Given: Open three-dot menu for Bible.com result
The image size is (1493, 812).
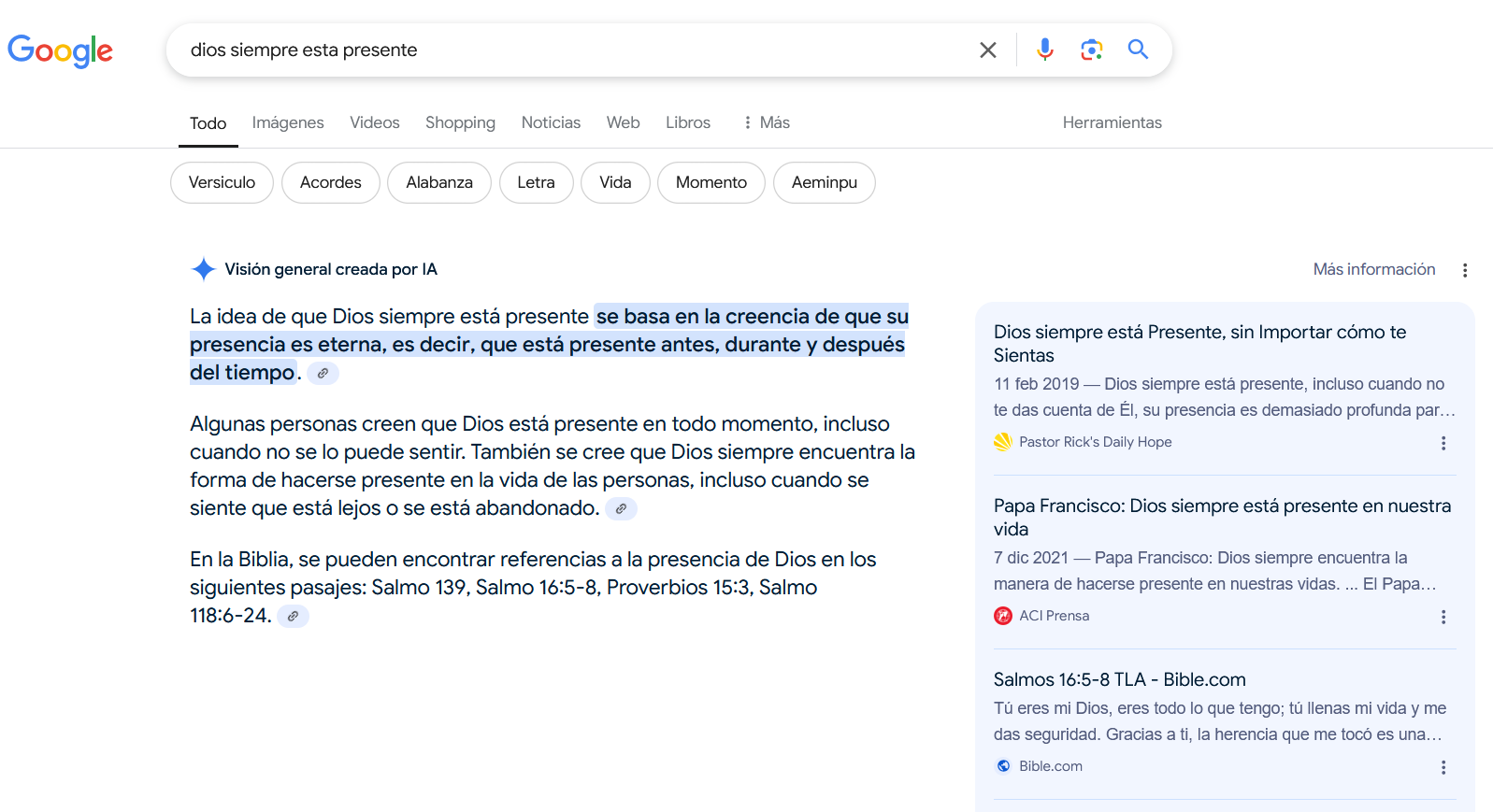Looking at the screenshot, I should (x=1443, y=767).
